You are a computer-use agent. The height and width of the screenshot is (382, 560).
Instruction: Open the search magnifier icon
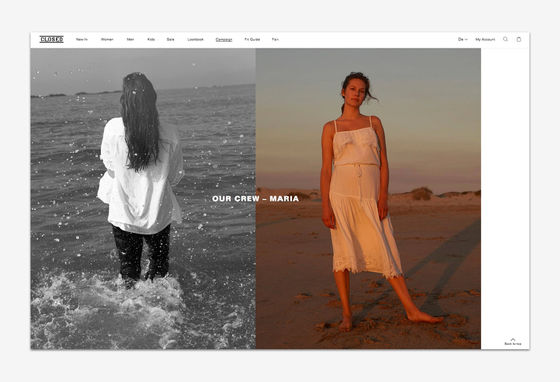coord(505,39)
